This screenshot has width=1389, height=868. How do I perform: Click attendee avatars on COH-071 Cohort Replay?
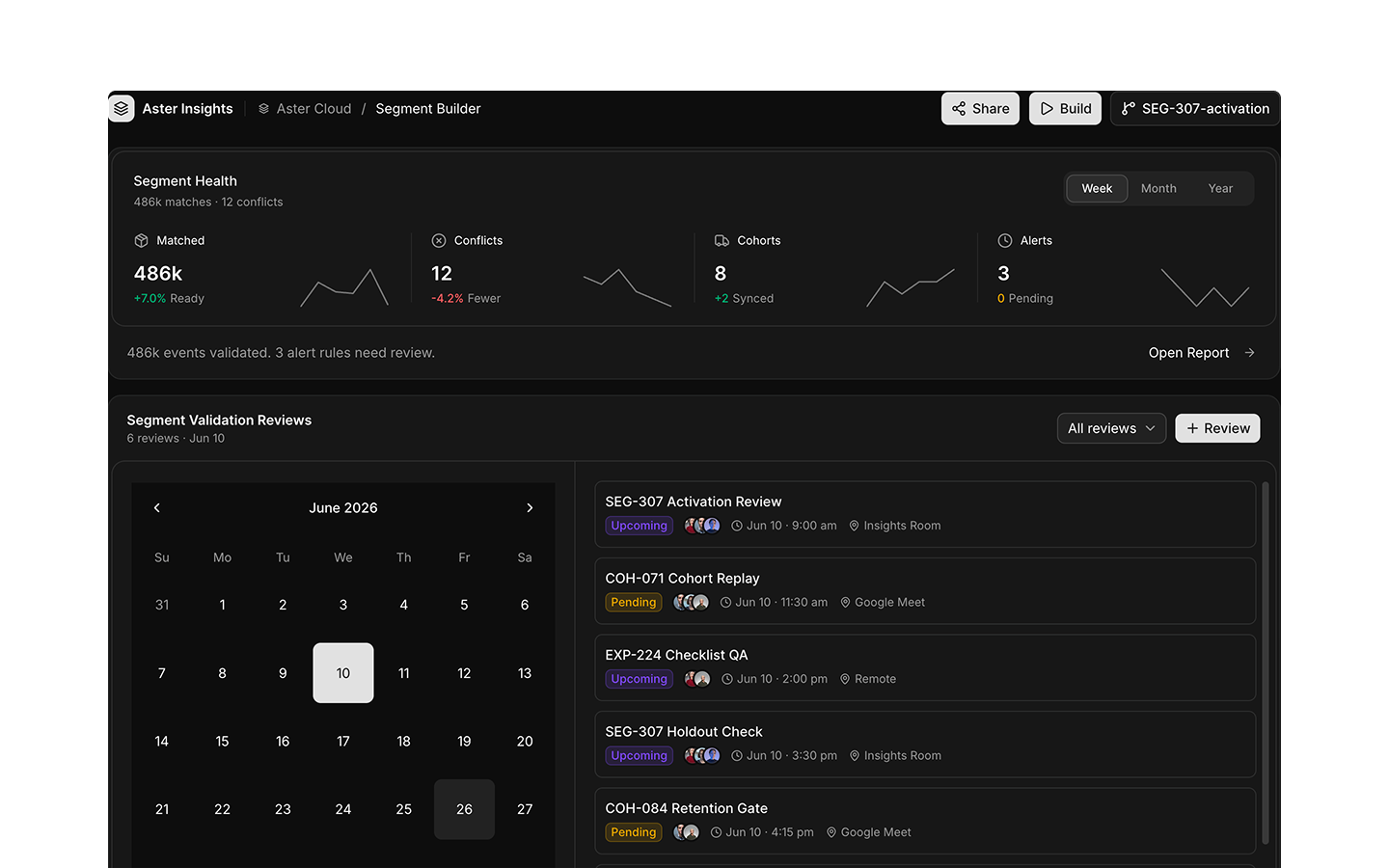(x=691, y=602)
